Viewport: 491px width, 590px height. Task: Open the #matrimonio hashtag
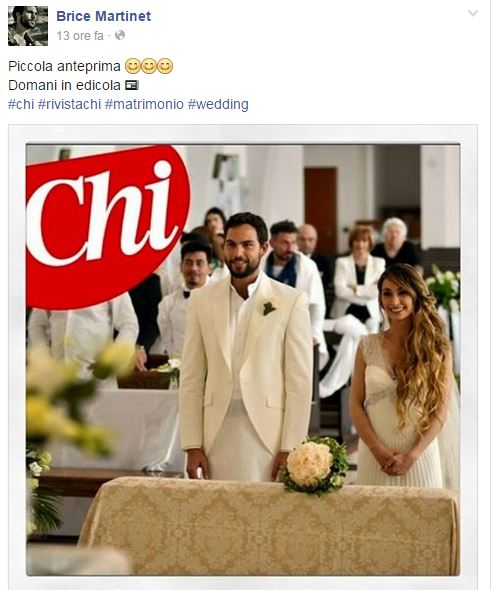point(144,104)
